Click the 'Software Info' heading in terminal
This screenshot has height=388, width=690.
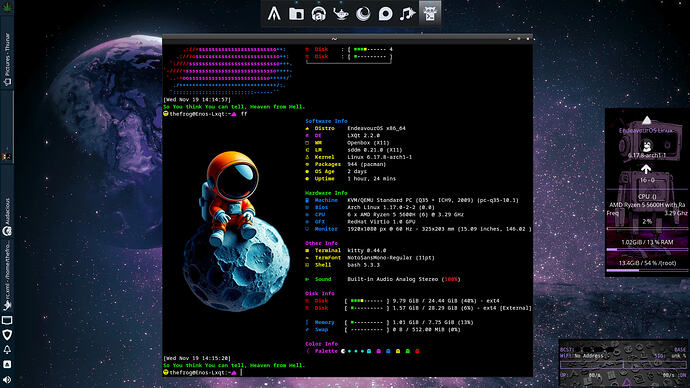(326, 121)
